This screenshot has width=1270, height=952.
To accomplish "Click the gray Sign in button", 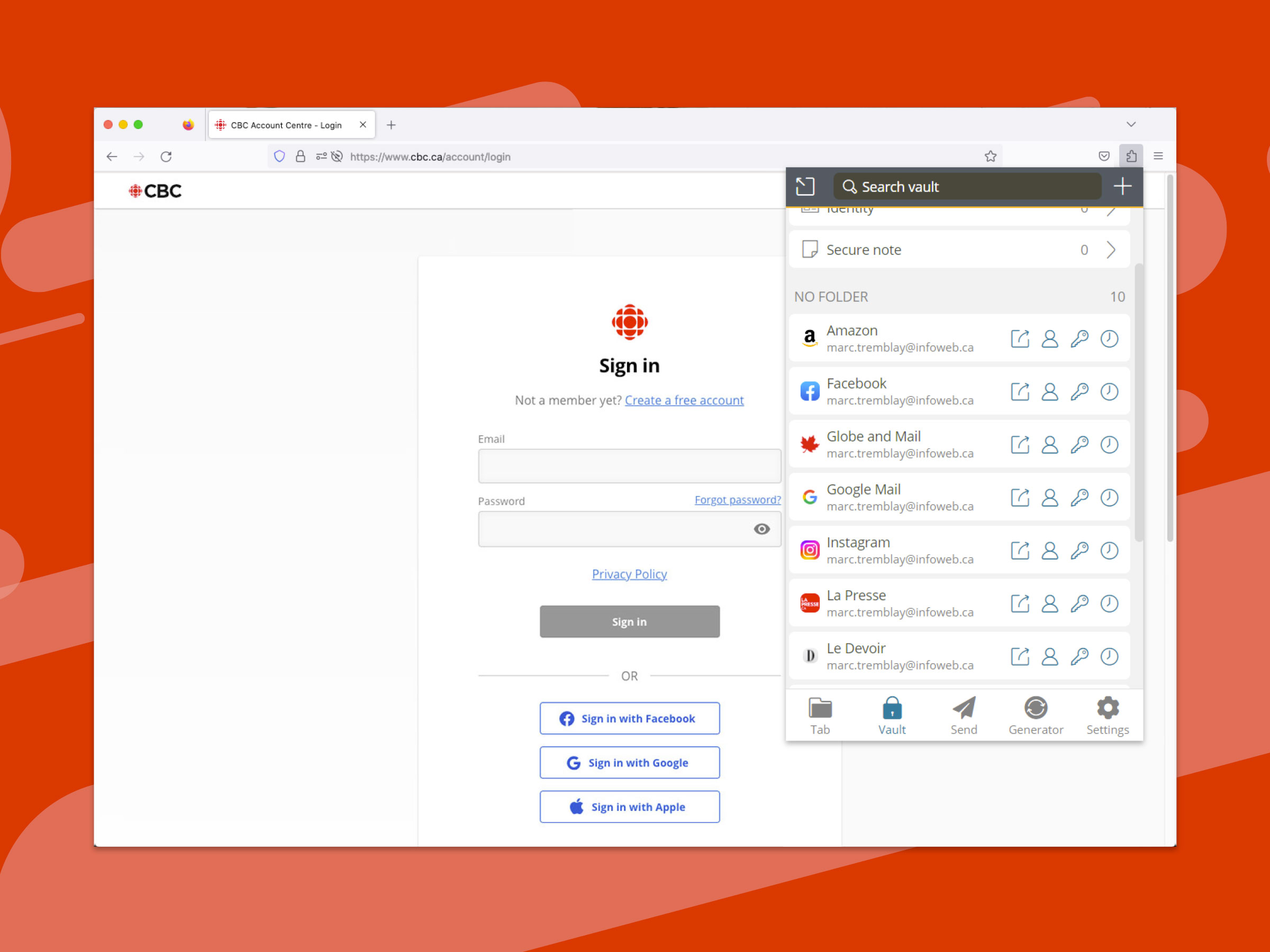I will (629, 621).
